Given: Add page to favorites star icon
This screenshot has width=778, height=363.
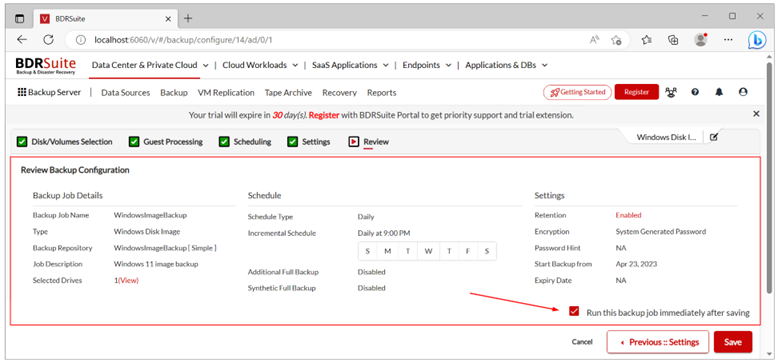Looking at the screenshot, I should (x=616, y=40).
